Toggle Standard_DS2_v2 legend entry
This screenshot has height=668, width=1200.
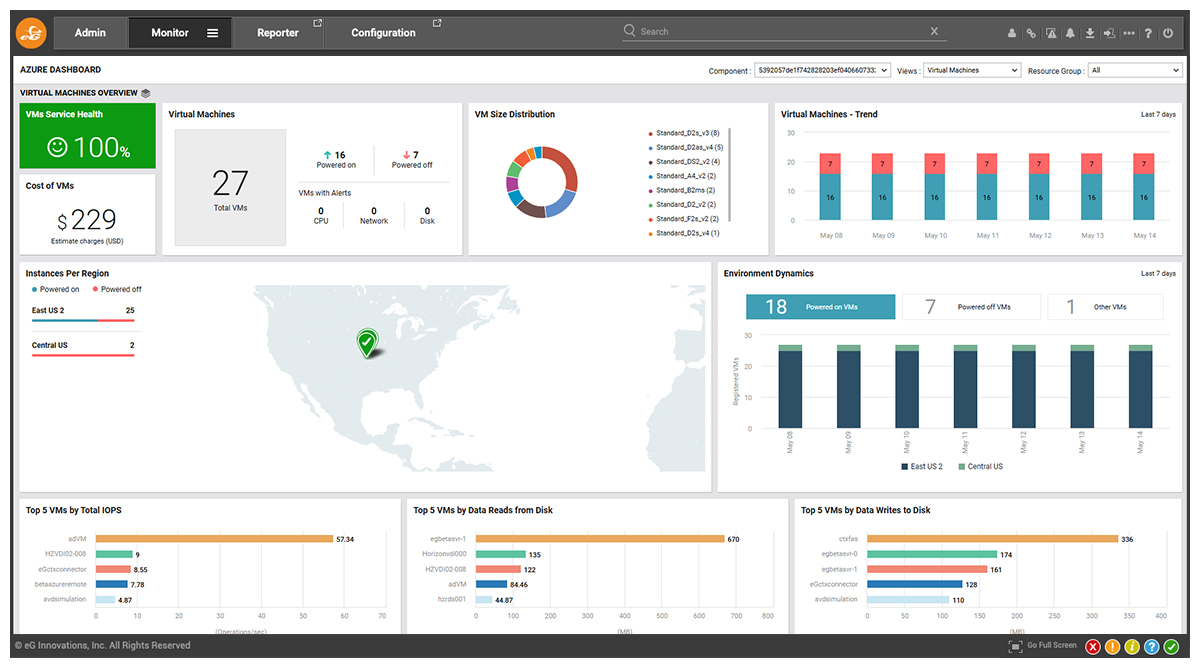pyautogui.click(x=683, y=162)
